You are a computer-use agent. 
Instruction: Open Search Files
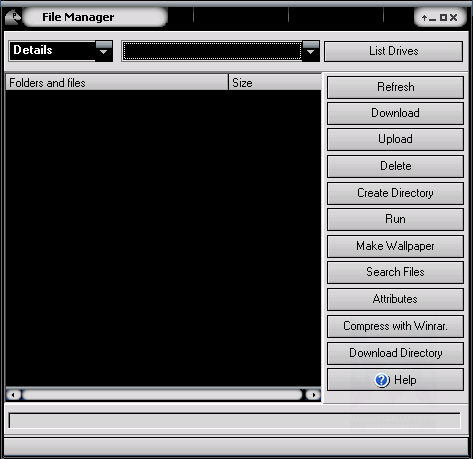pos(395,272)
